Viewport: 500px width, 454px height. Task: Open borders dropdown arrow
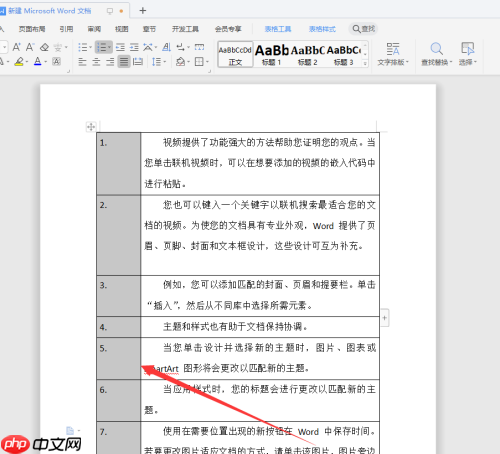tap(207, 62)
